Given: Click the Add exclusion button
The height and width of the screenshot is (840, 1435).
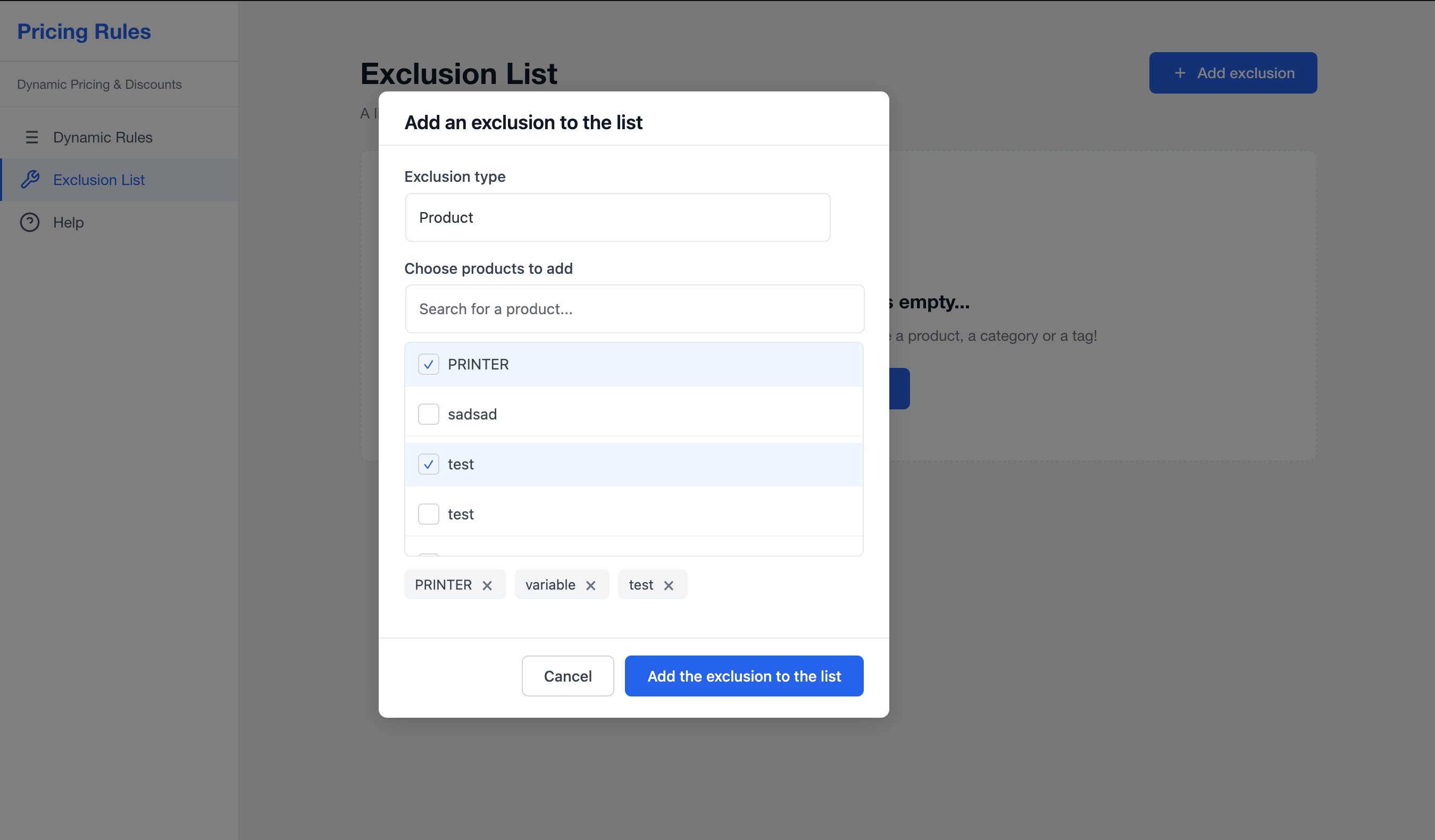Looking at the screenshot, I should pos(1232,73).
